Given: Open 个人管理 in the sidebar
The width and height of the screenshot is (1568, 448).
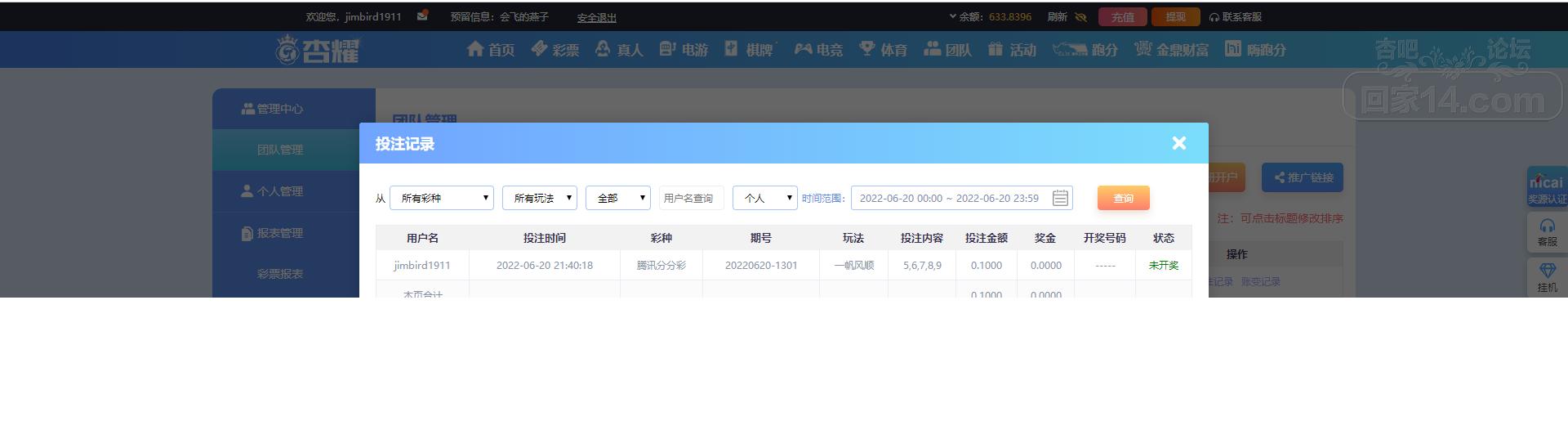Looking at the screenshot, I should tap(294, 191).
